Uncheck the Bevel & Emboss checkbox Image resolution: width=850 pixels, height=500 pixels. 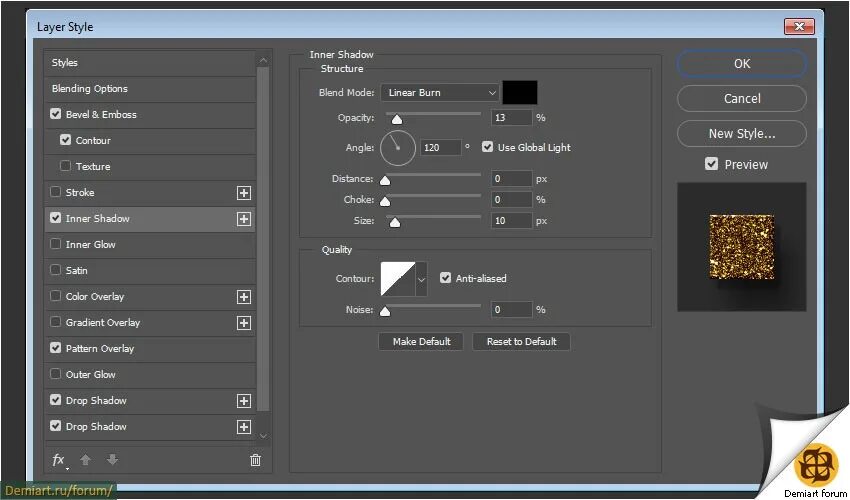55,114
